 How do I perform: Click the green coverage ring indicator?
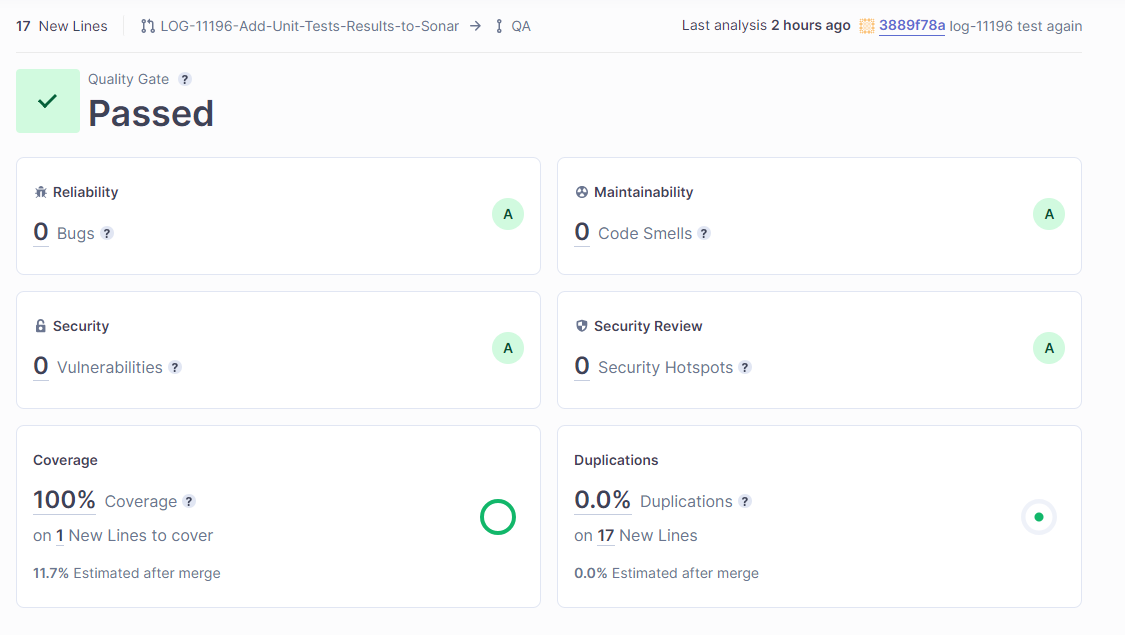[498, 517]
